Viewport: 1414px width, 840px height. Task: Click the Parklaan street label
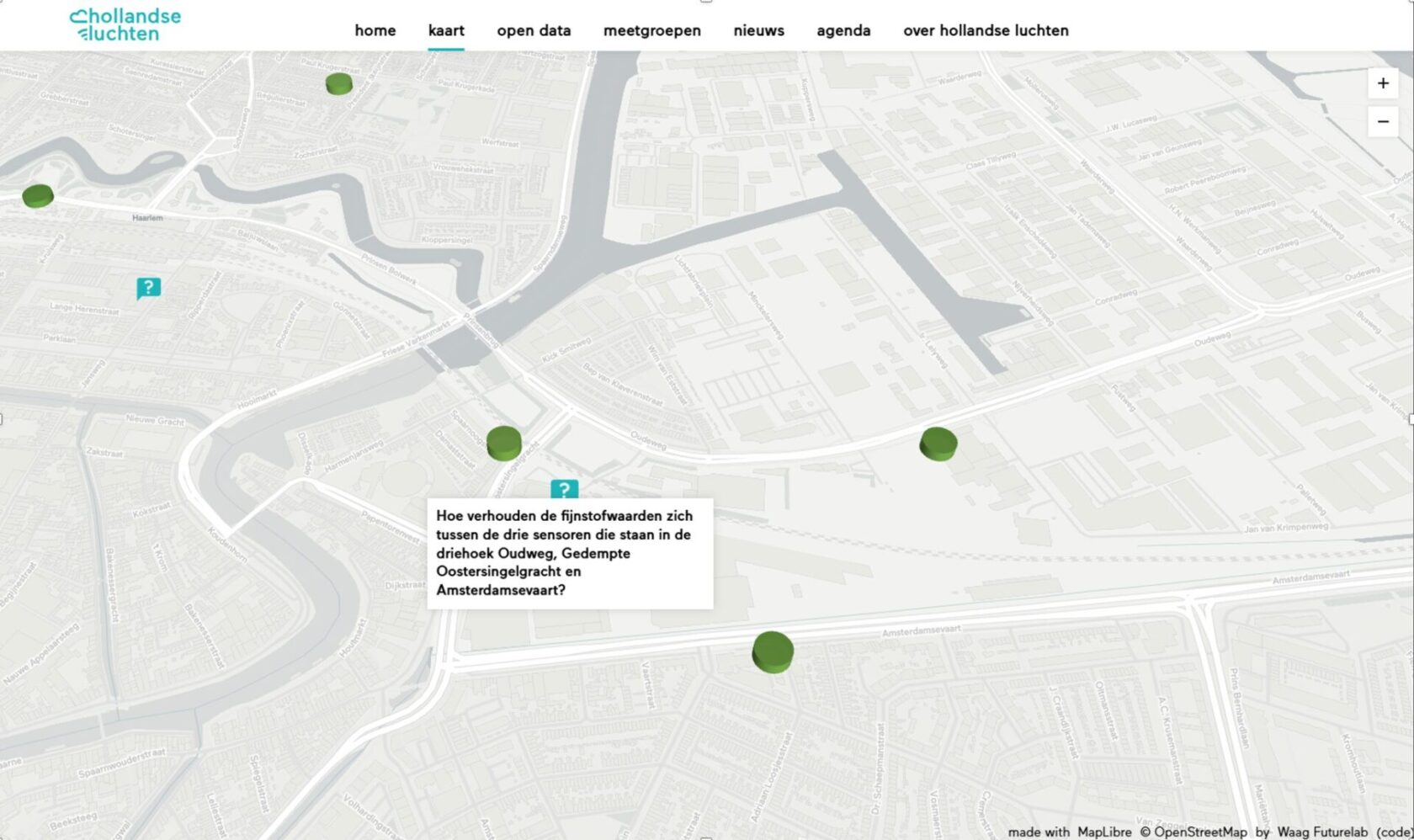pyautogui.click(x=61, y=339)
